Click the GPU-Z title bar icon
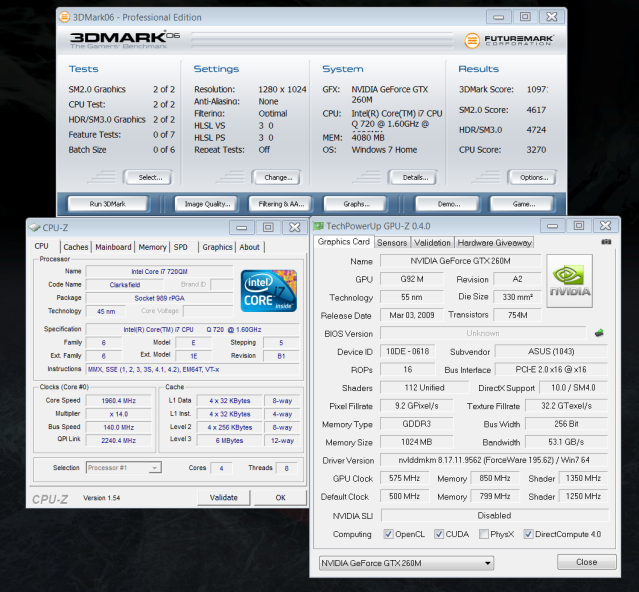The height and width of the screenshot is (592, 639). pos(318,226)
